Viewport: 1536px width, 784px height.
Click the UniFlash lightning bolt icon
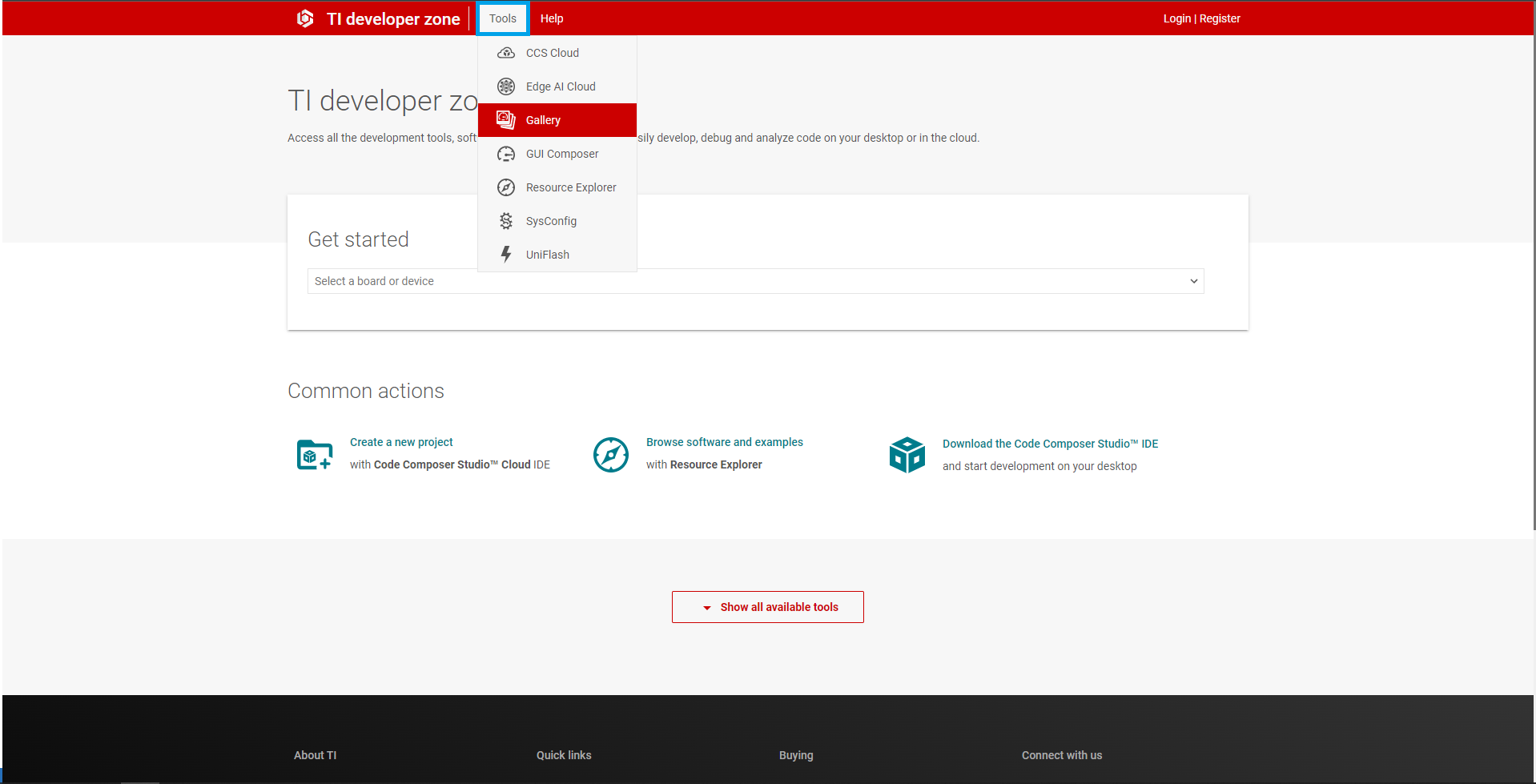tap(506, 255)
